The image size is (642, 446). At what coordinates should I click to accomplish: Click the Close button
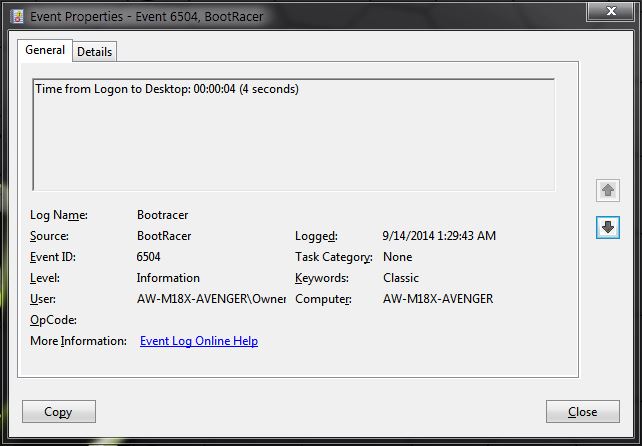(583, 412)
